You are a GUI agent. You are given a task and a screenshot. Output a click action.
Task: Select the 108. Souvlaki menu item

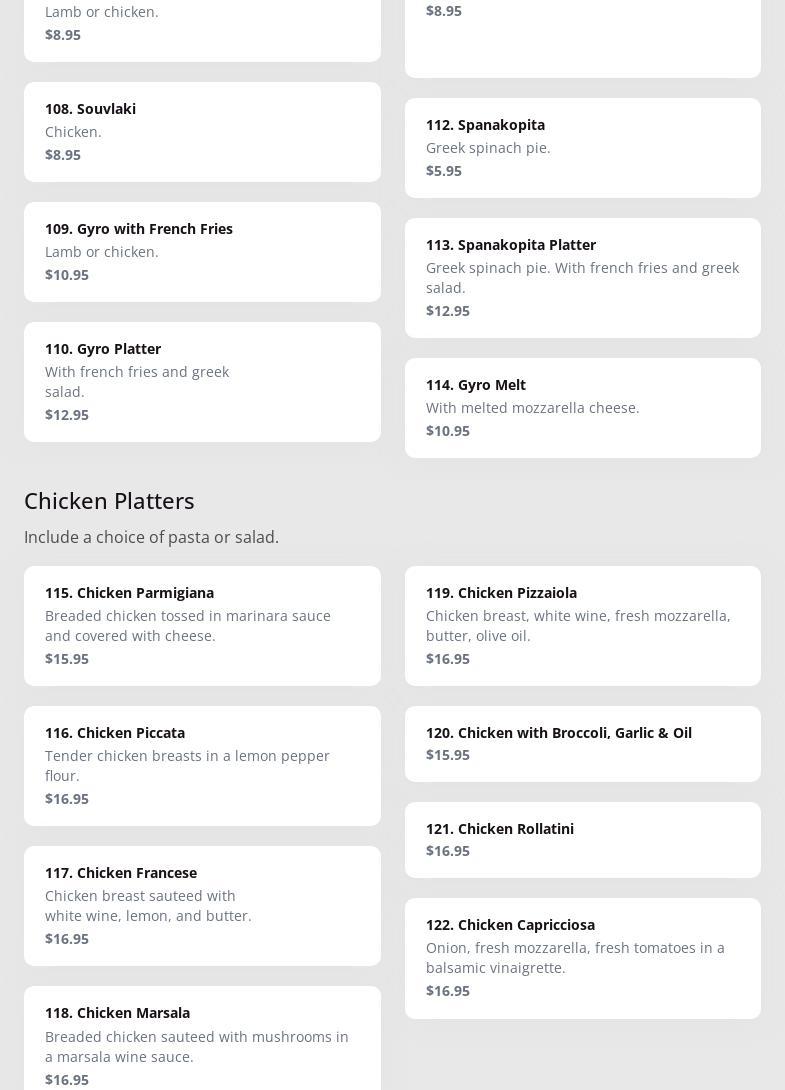coord(202,131)
